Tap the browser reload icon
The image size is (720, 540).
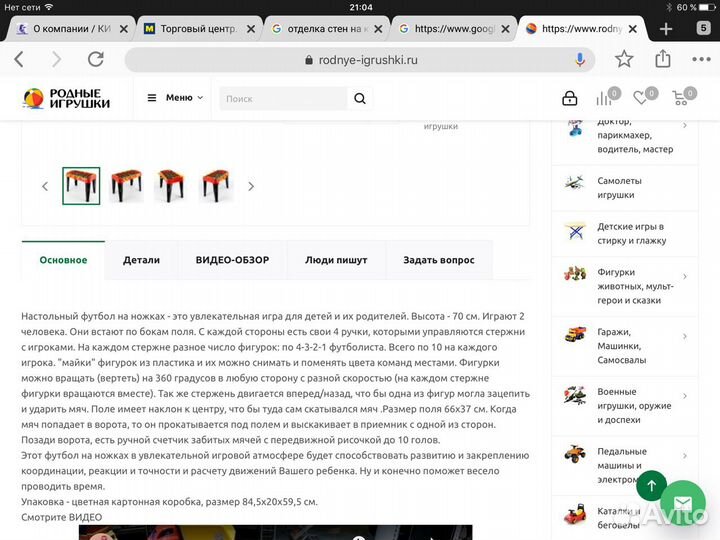click(x=96, y=59)
